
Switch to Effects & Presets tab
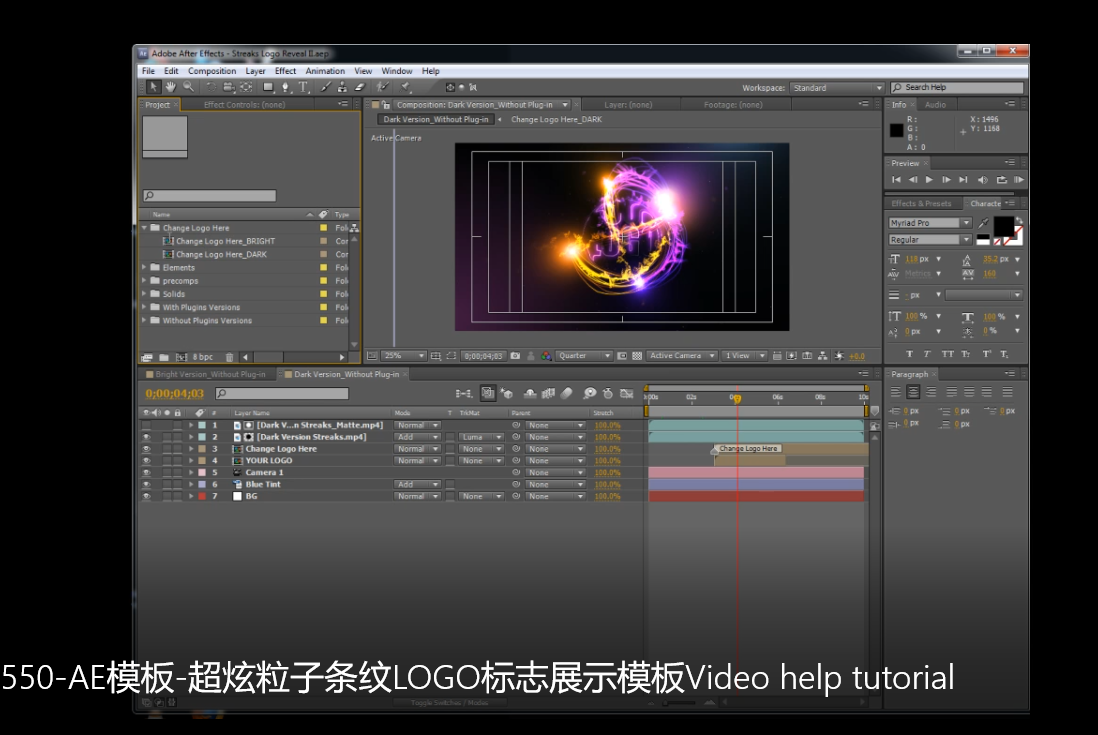click(x=922, y=204)
